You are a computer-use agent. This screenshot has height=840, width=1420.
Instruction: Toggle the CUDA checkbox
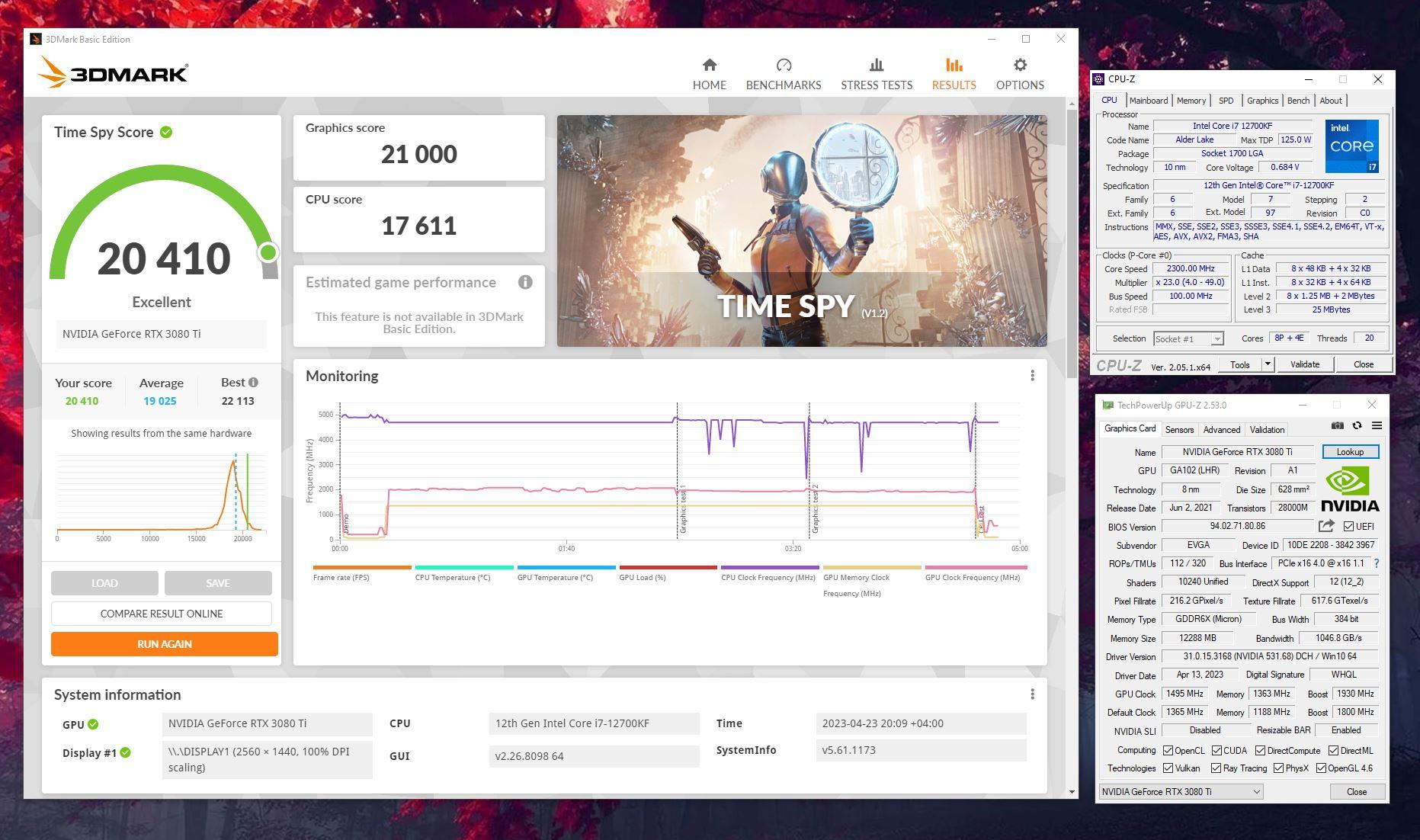pyautogui.click(x=1216, y=751)
